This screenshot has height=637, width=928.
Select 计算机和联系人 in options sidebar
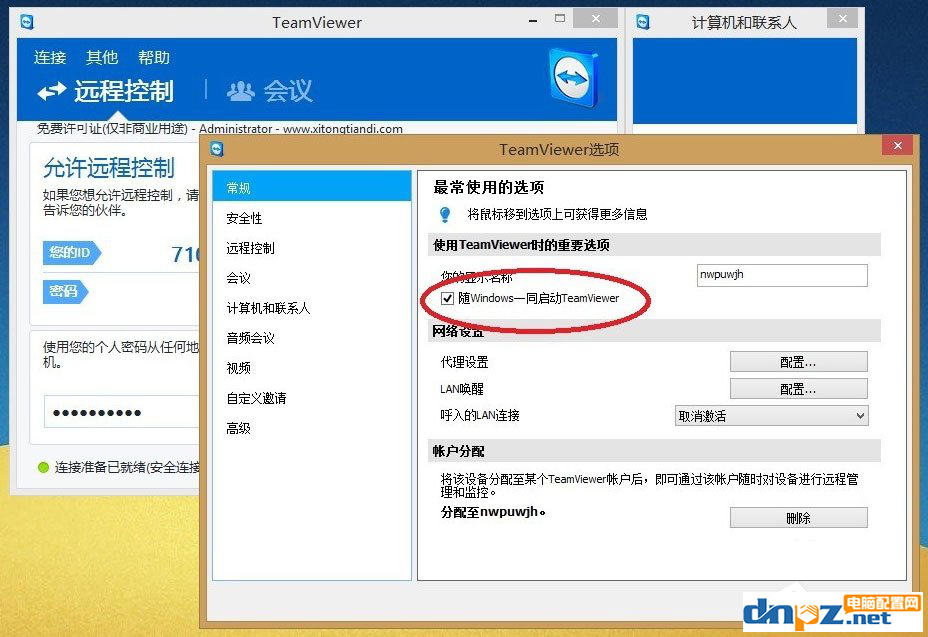[312, 308]
